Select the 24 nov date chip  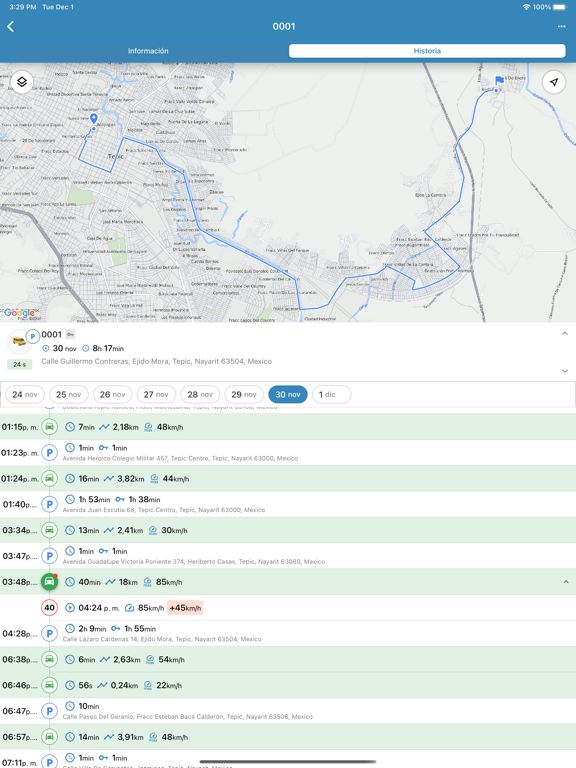tap(24, 394)
